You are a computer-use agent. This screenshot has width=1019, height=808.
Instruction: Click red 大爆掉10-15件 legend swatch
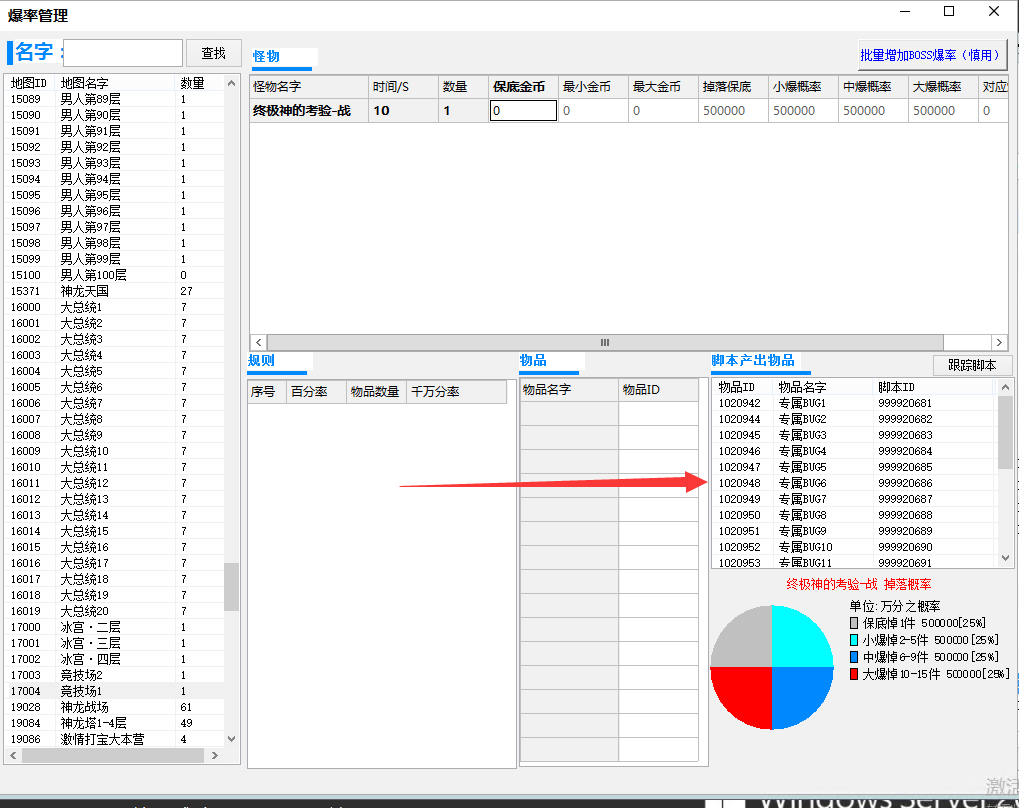(x=854, y=674)
